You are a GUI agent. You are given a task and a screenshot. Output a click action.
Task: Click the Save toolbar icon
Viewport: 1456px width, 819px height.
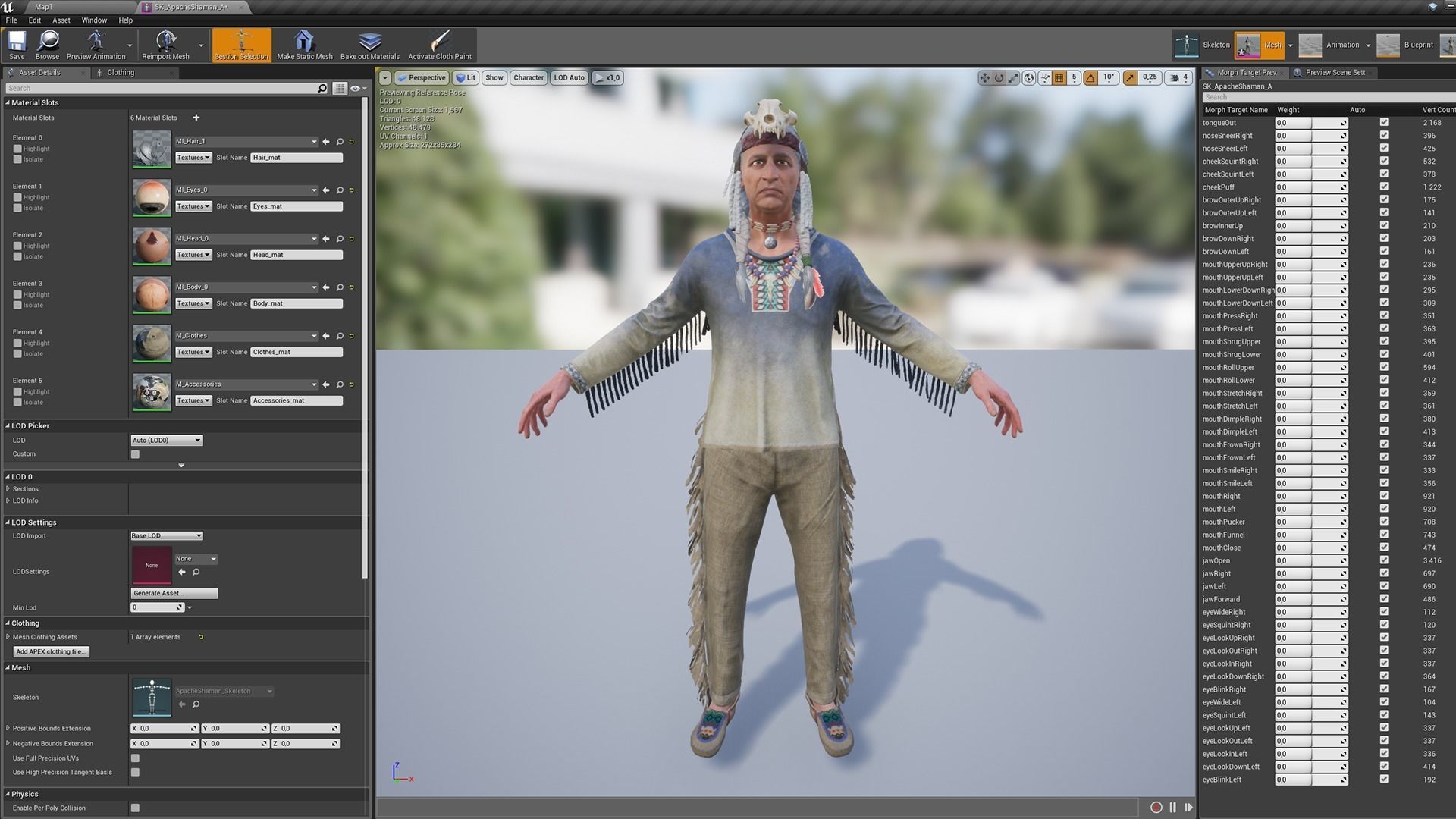click(x=17, y=45)
